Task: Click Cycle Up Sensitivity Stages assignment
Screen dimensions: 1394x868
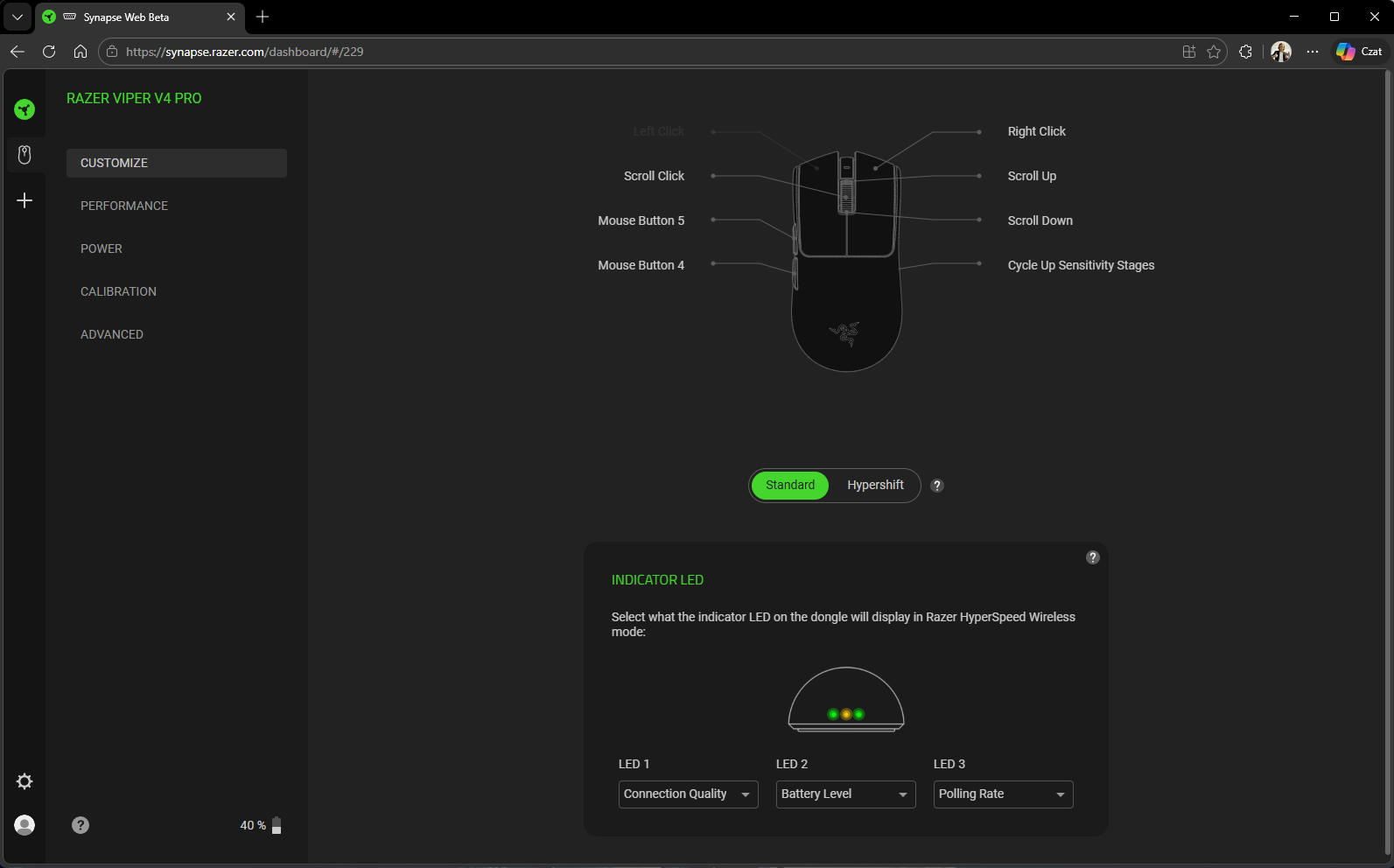Action: 1081,265
